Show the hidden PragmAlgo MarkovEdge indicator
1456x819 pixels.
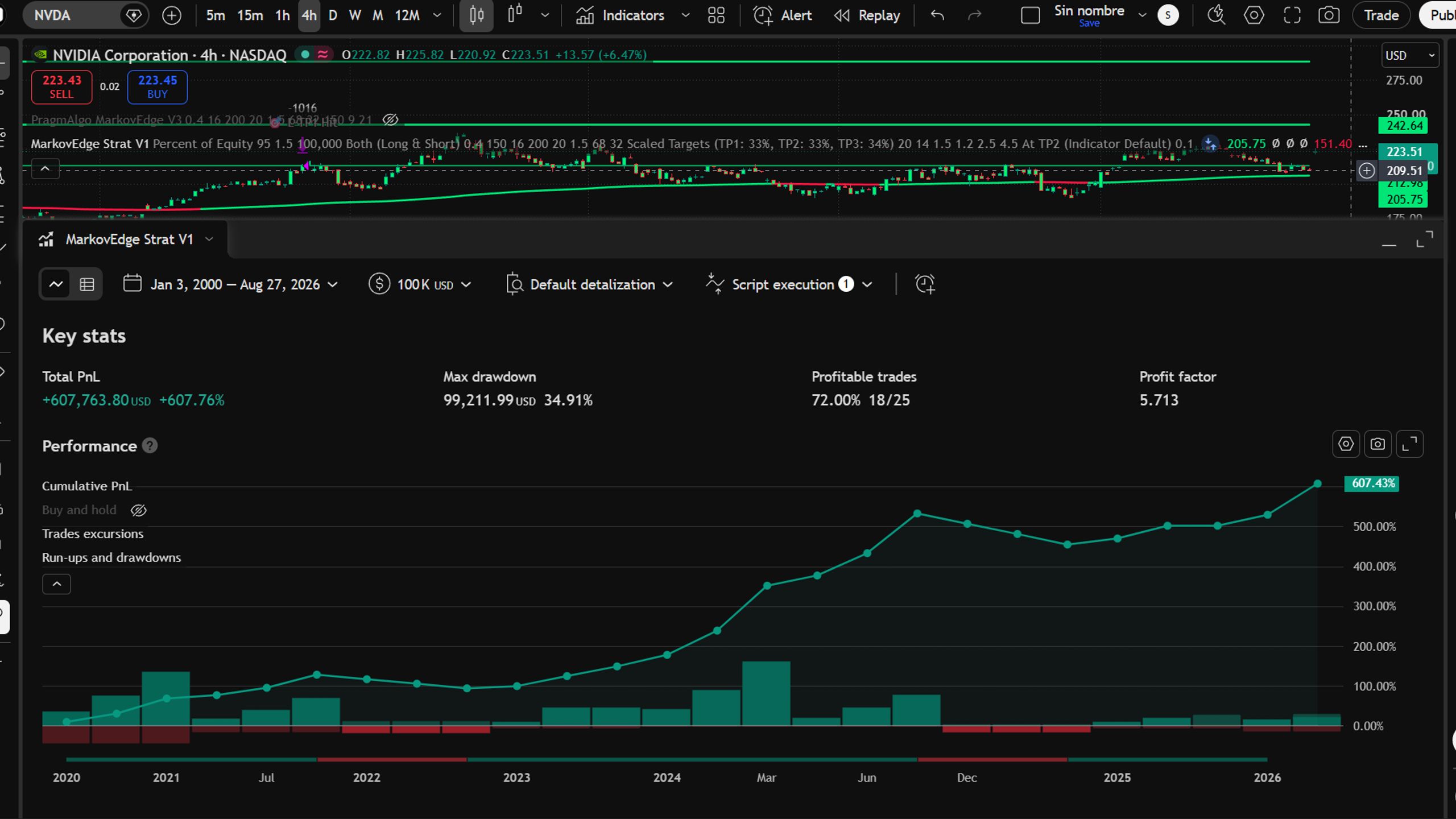point(390,120)
